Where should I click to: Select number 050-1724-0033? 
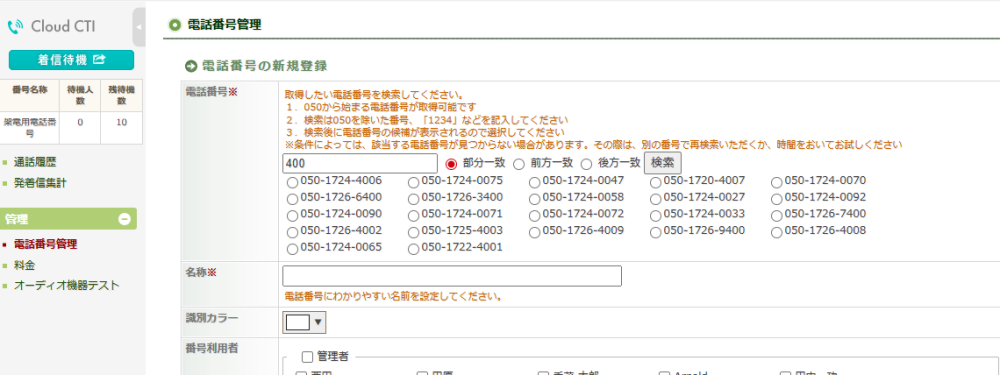coord(656,216)
